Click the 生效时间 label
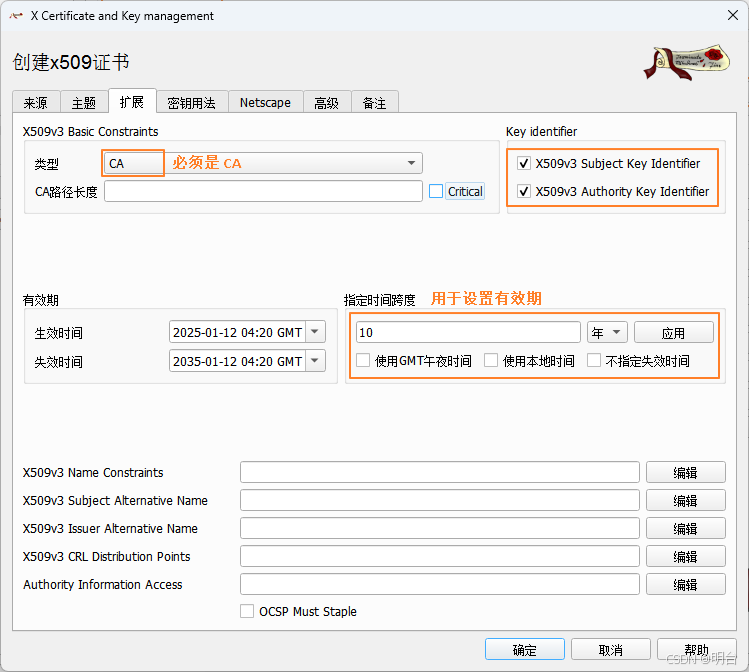This screenshot has height=672, width=749. (59, 333)
